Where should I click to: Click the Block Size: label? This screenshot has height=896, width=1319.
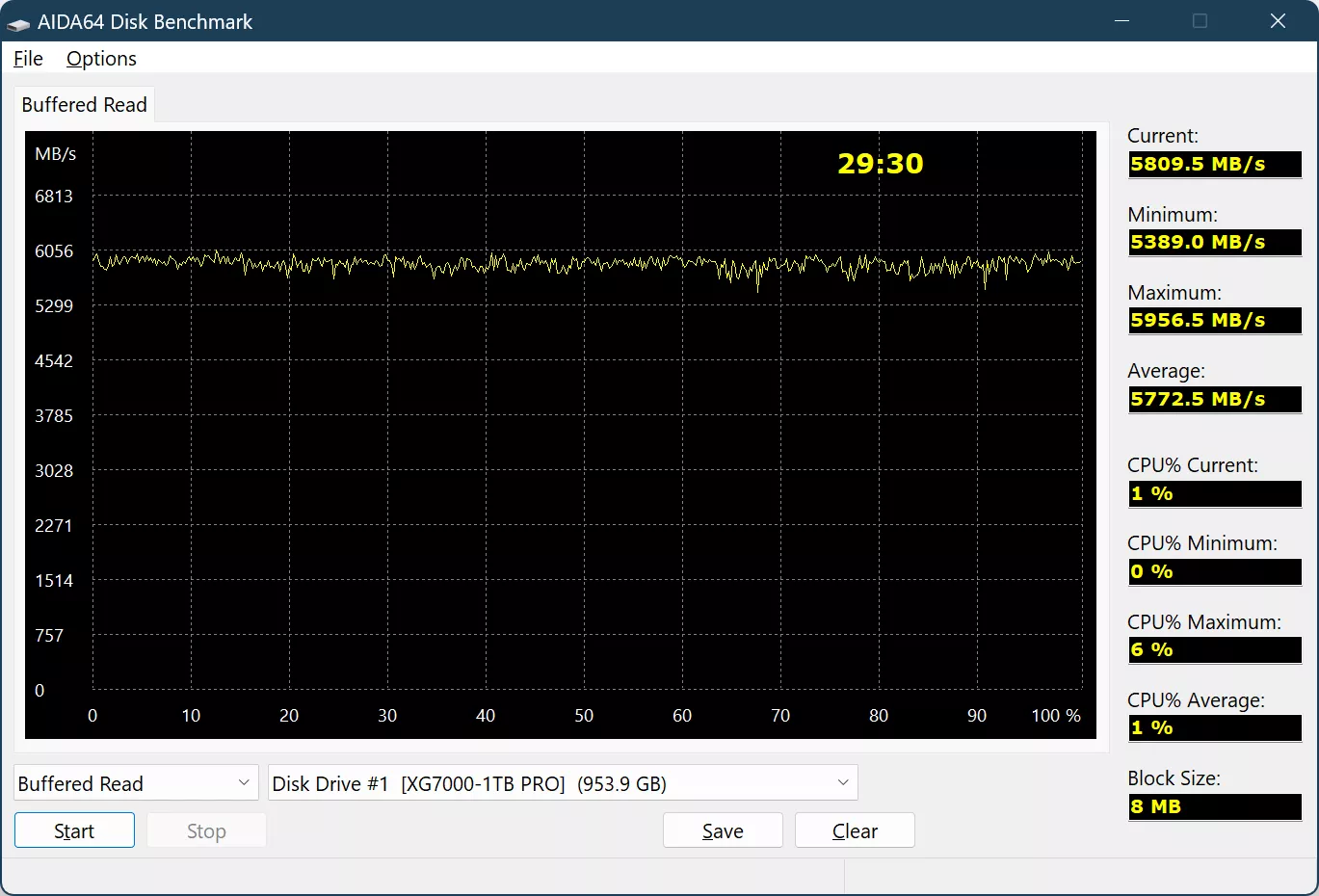[x=1174, y=778]
